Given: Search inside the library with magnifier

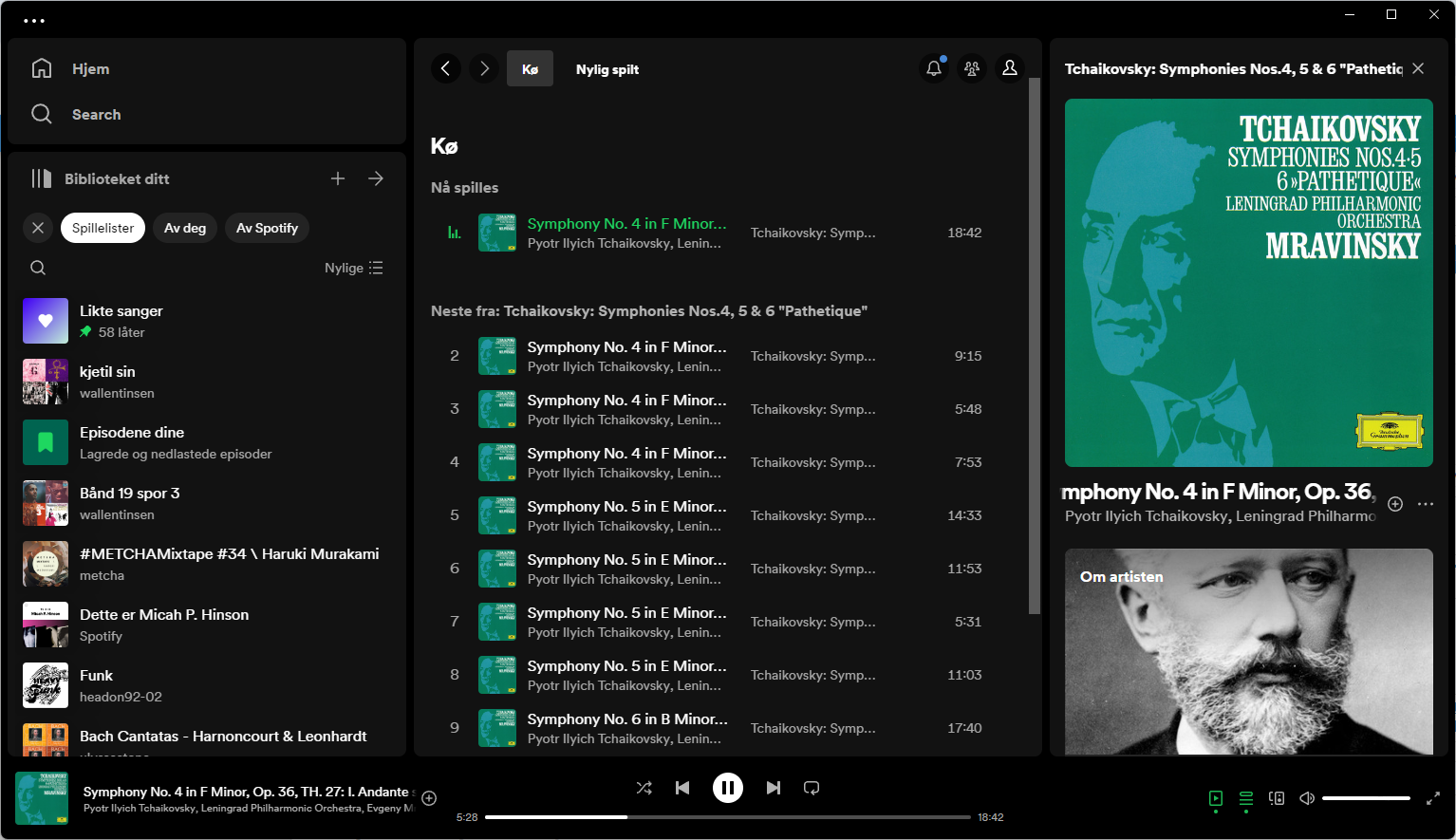Looking at the screenshot, I should point(38,268).
